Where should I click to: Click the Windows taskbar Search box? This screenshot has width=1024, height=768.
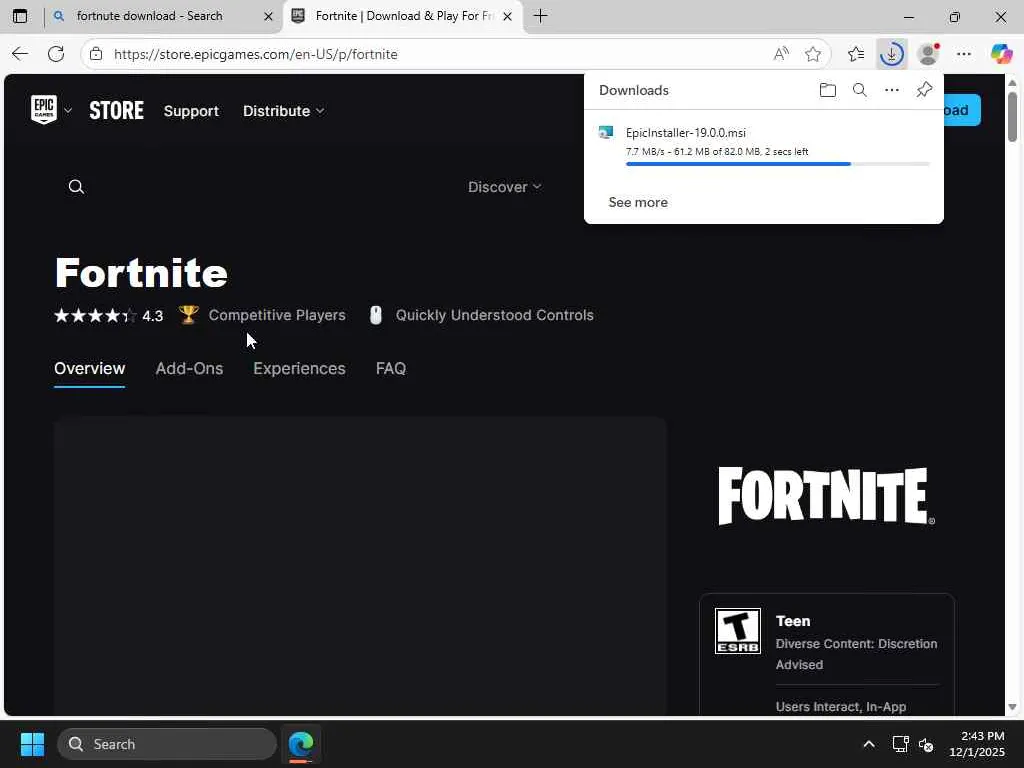point(167,744)
